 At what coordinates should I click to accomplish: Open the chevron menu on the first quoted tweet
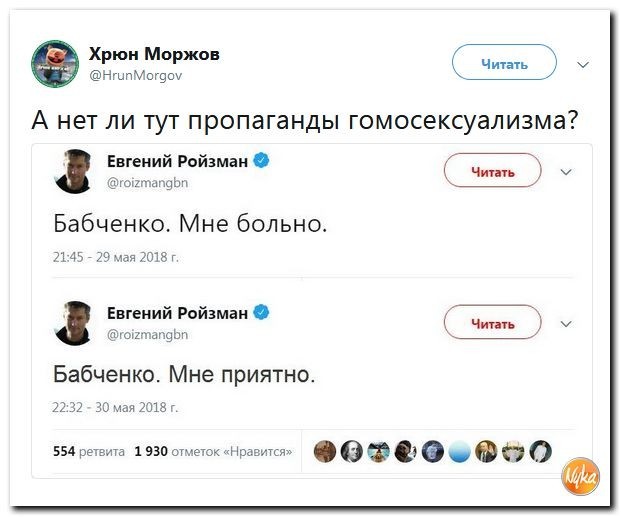(566, 171)
